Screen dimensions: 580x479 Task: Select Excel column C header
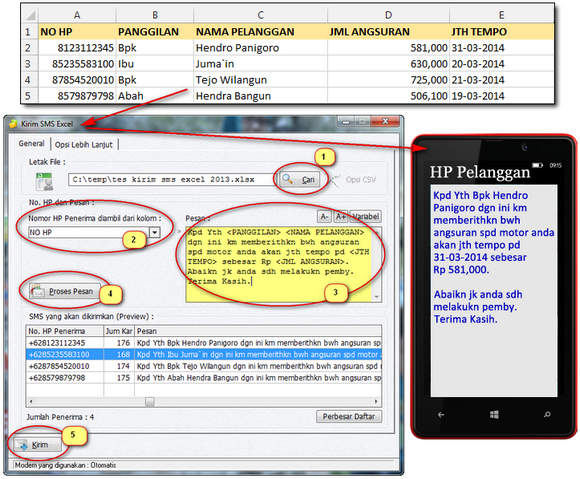(x=260, y=15)
